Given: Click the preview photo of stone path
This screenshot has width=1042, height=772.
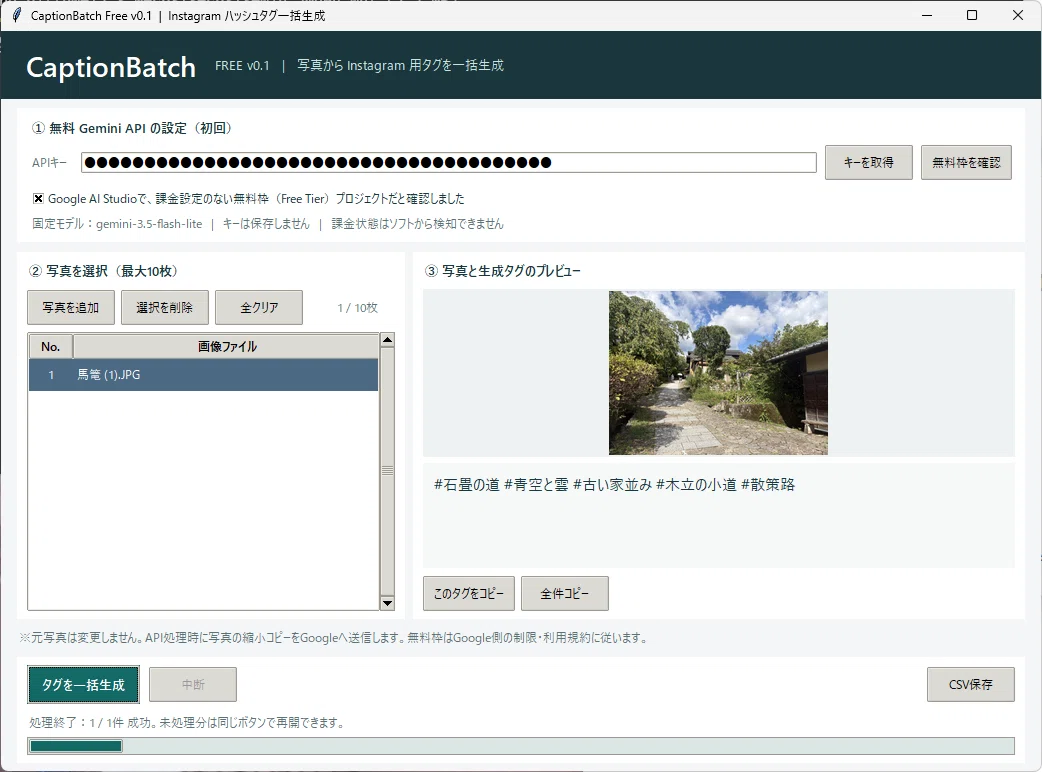Looking at the screenshot, I should coord(718,373).
